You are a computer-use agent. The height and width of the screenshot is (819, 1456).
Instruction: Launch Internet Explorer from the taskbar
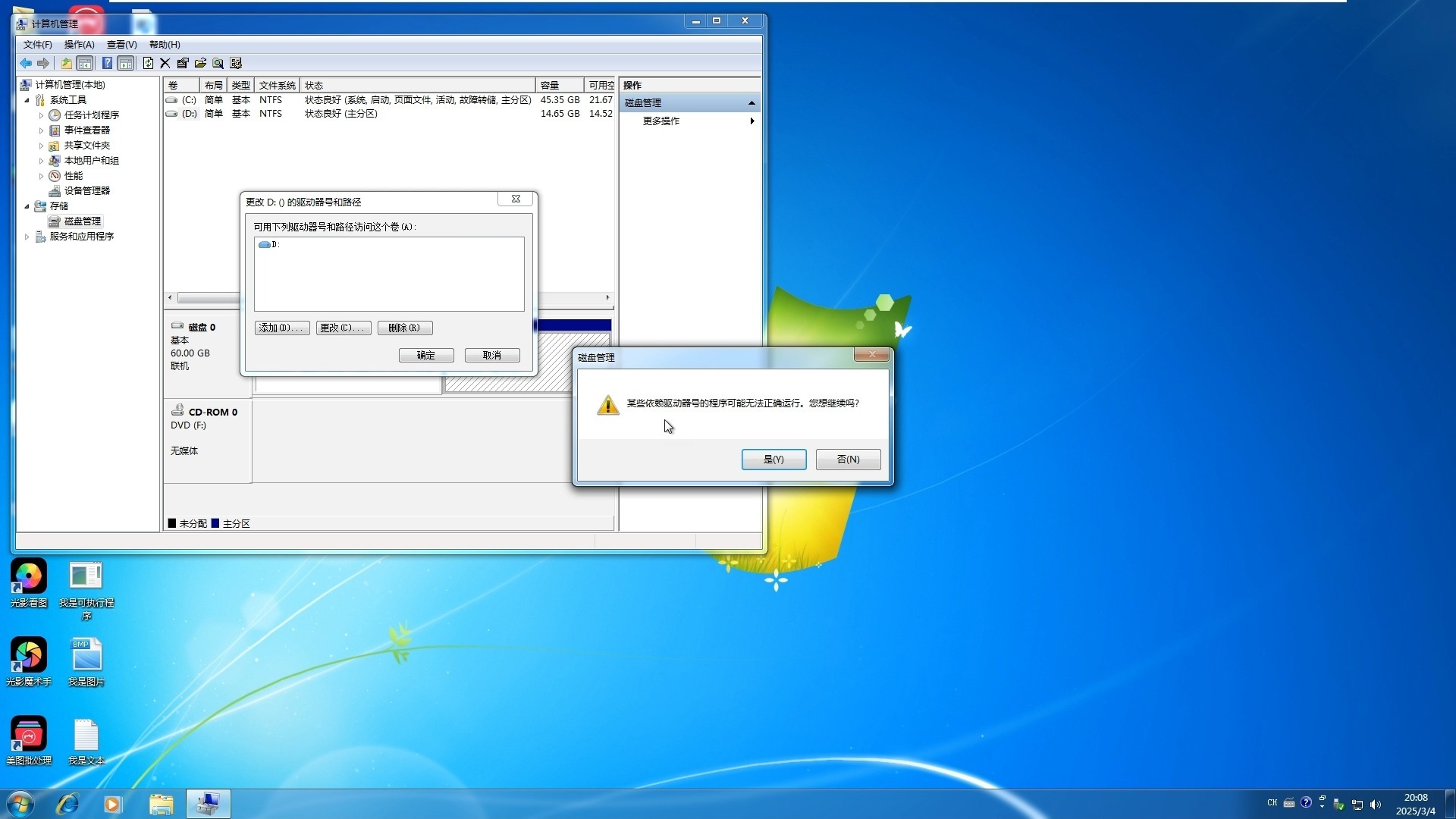67,804
